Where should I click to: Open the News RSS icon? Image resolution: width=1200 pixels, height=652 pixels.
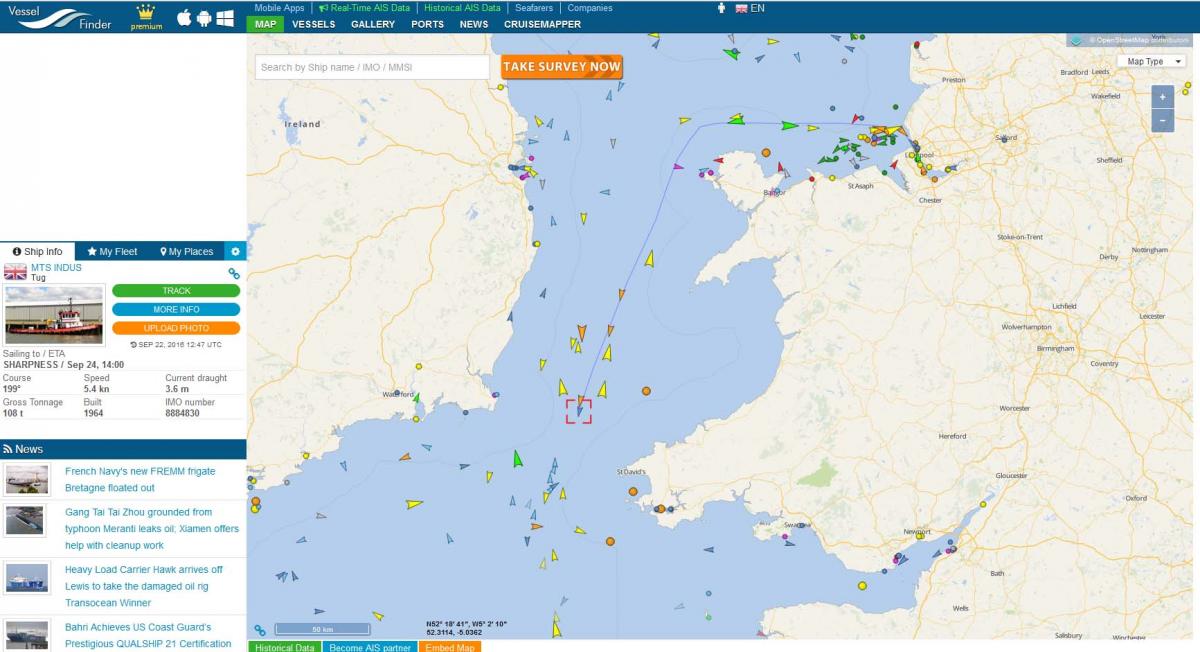tap(8, 450)
